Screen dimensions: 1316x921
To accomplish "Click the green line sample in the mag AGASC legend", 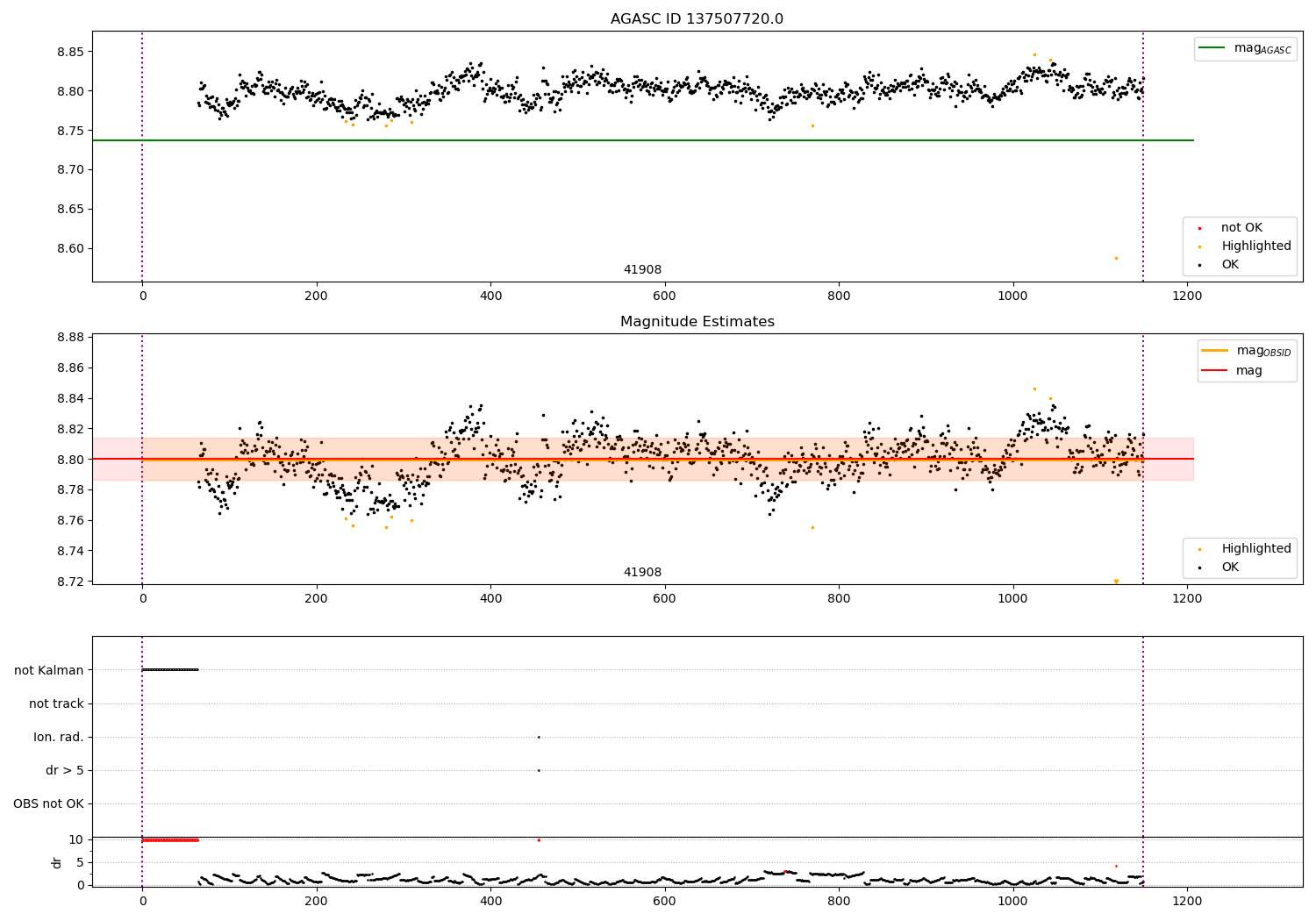I will point(1212,48).
